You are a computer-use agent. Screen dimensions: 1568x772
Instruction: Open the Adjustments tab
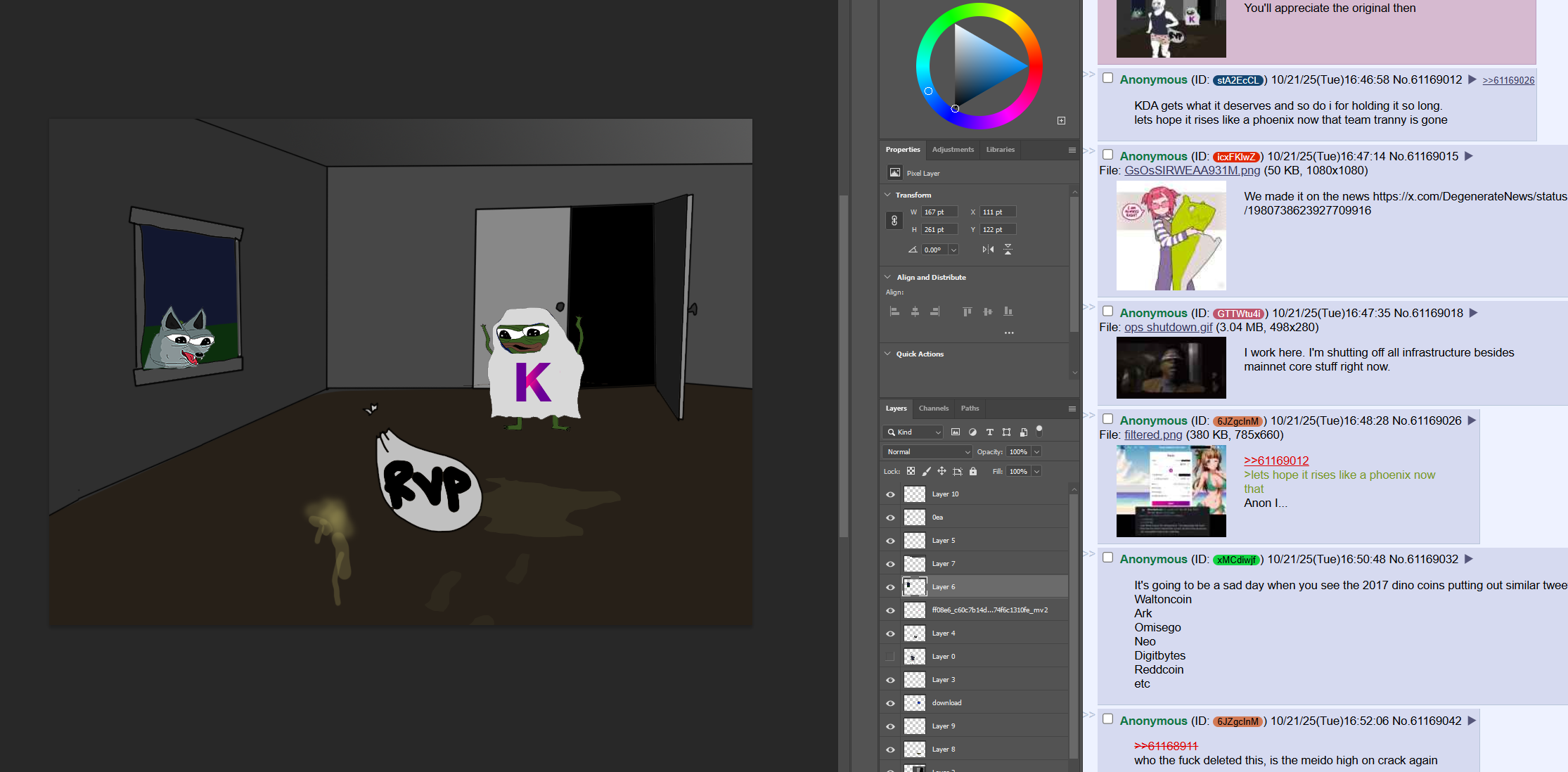pos(953,149)
